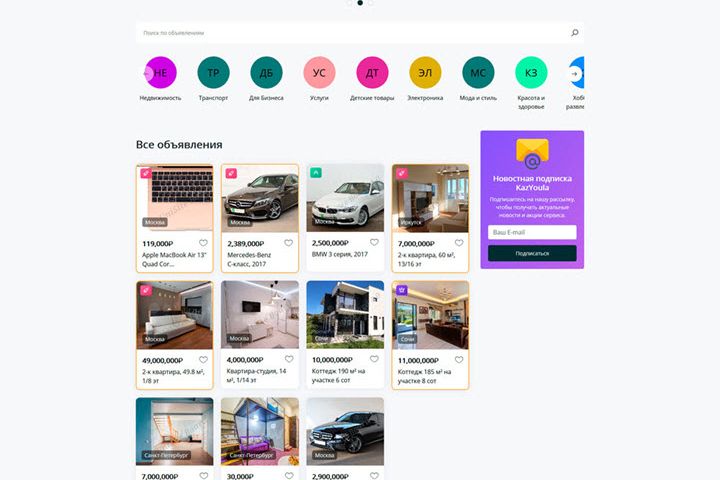Show next categories with right arrow
720x480 pixels.
tap(574, 73)
